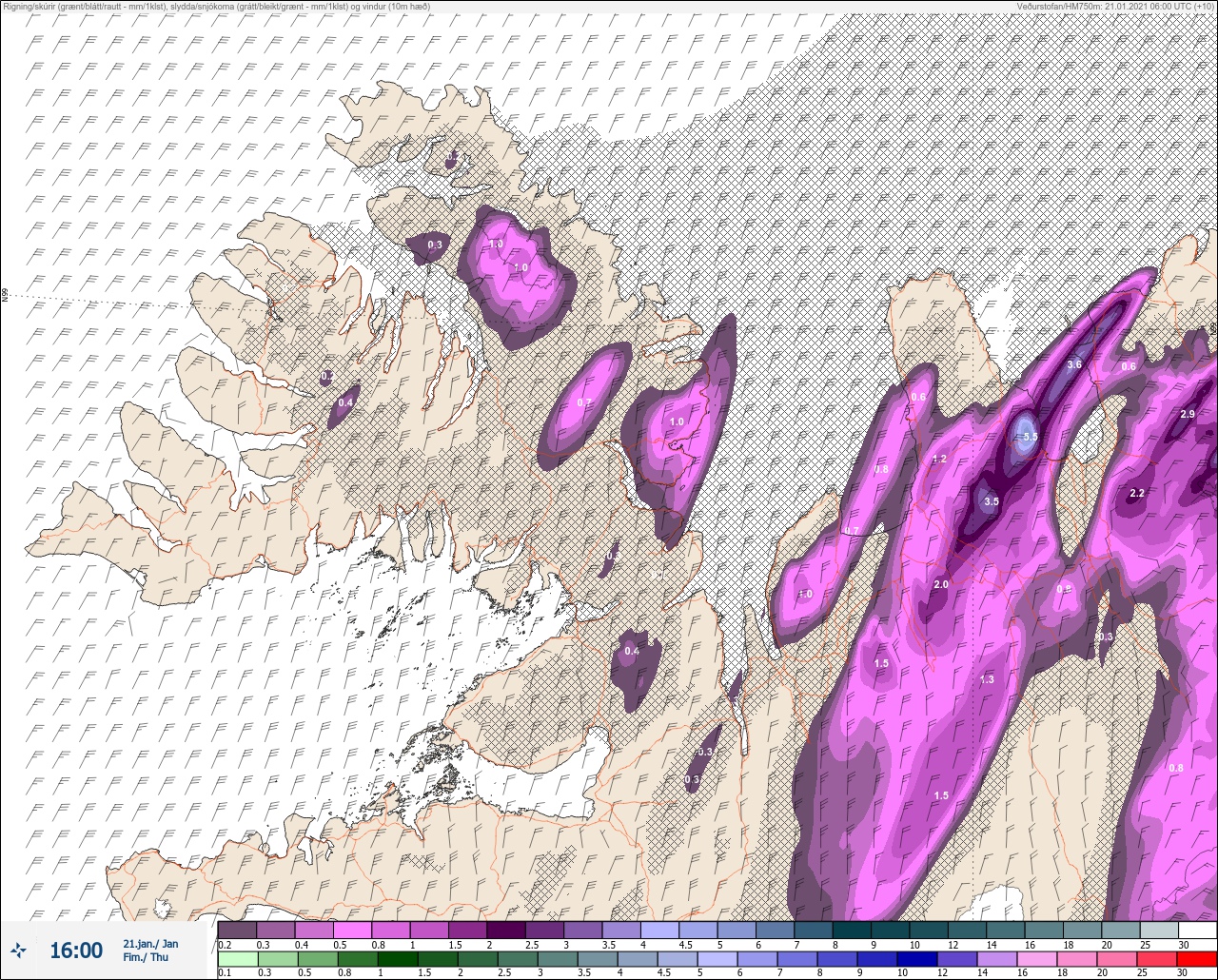The image size is (1218, 980).
Task: Select the pale lavender 4 swatch in upper legend
Action: 659,930
